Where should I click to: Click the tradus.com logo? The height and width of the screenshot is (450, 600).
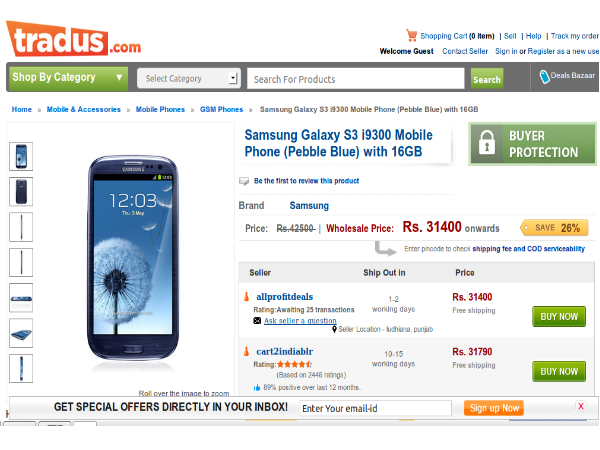[x=74, y=38]
